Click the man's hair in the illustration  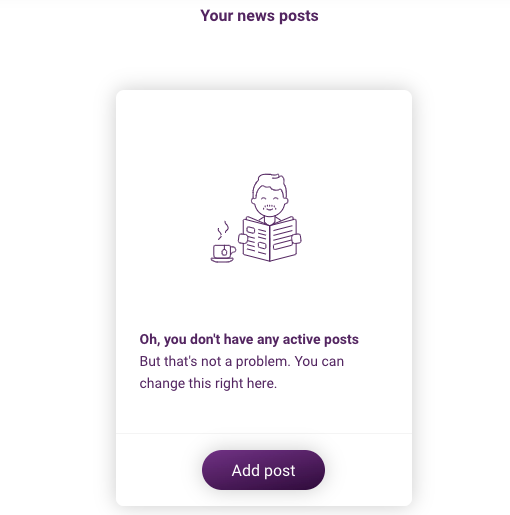[x=270, y=184]
